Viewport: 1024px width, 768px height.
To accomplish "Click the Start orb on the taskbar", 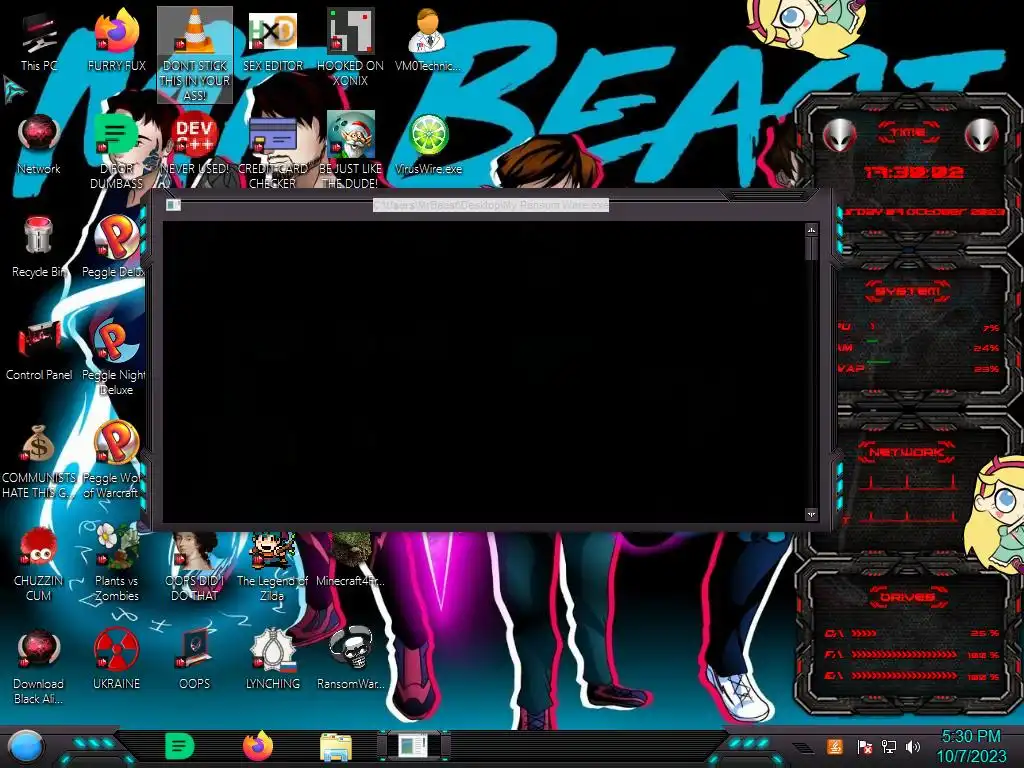I will [x=25, y=746].
